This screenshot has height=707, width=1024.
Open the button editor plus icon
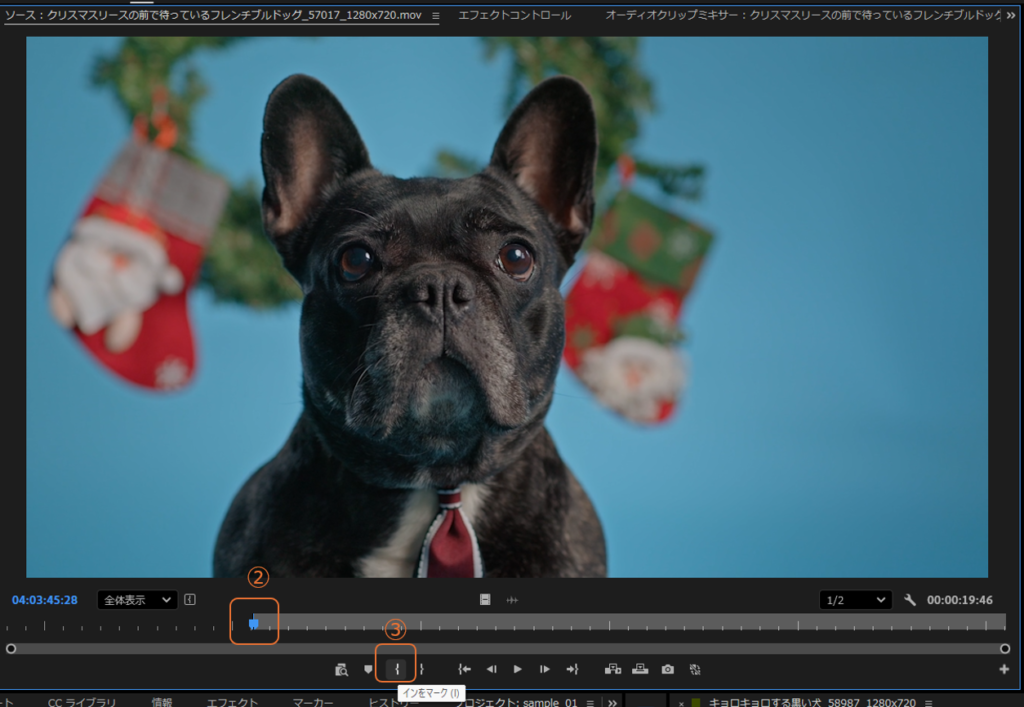(1004, 669)
